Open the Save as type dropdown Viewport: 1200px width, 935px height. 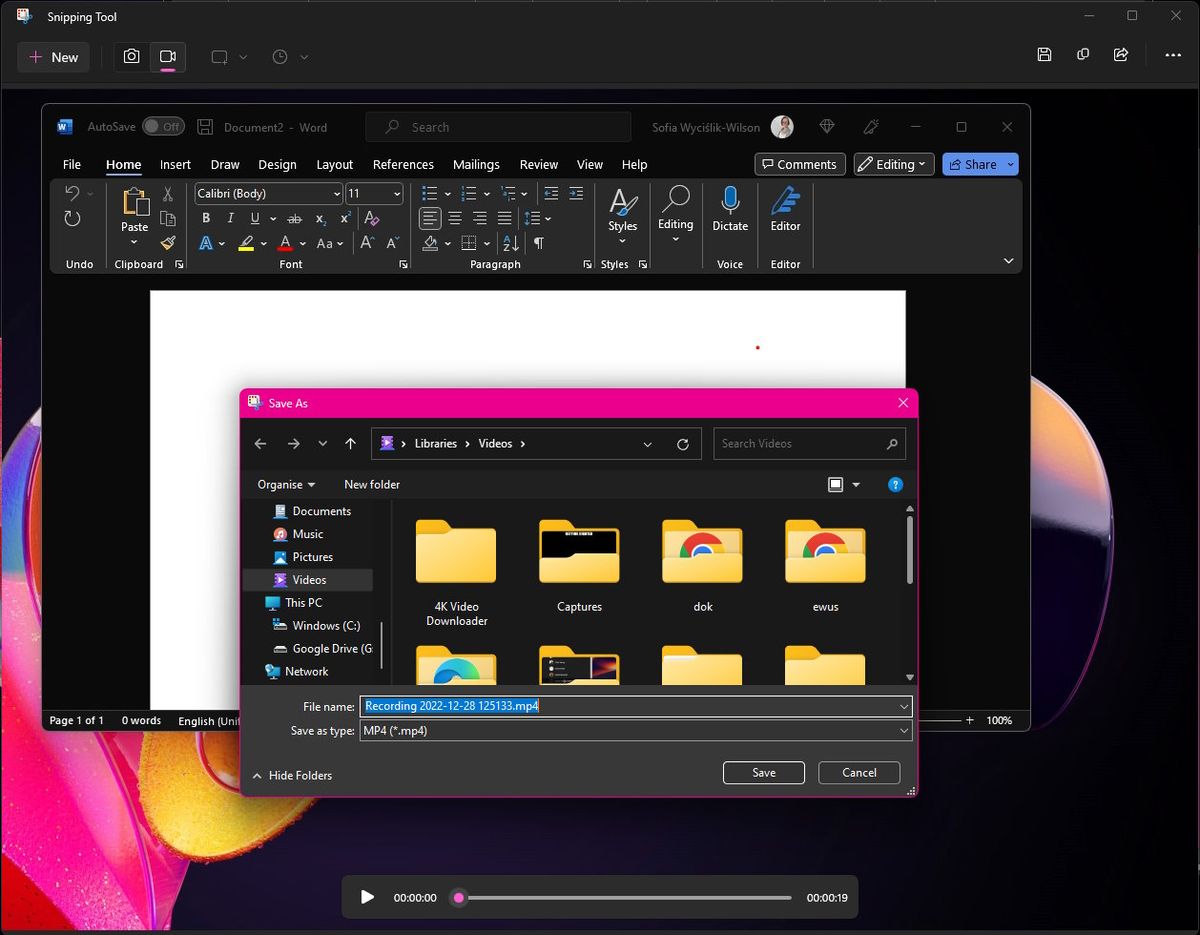(902, 731)
